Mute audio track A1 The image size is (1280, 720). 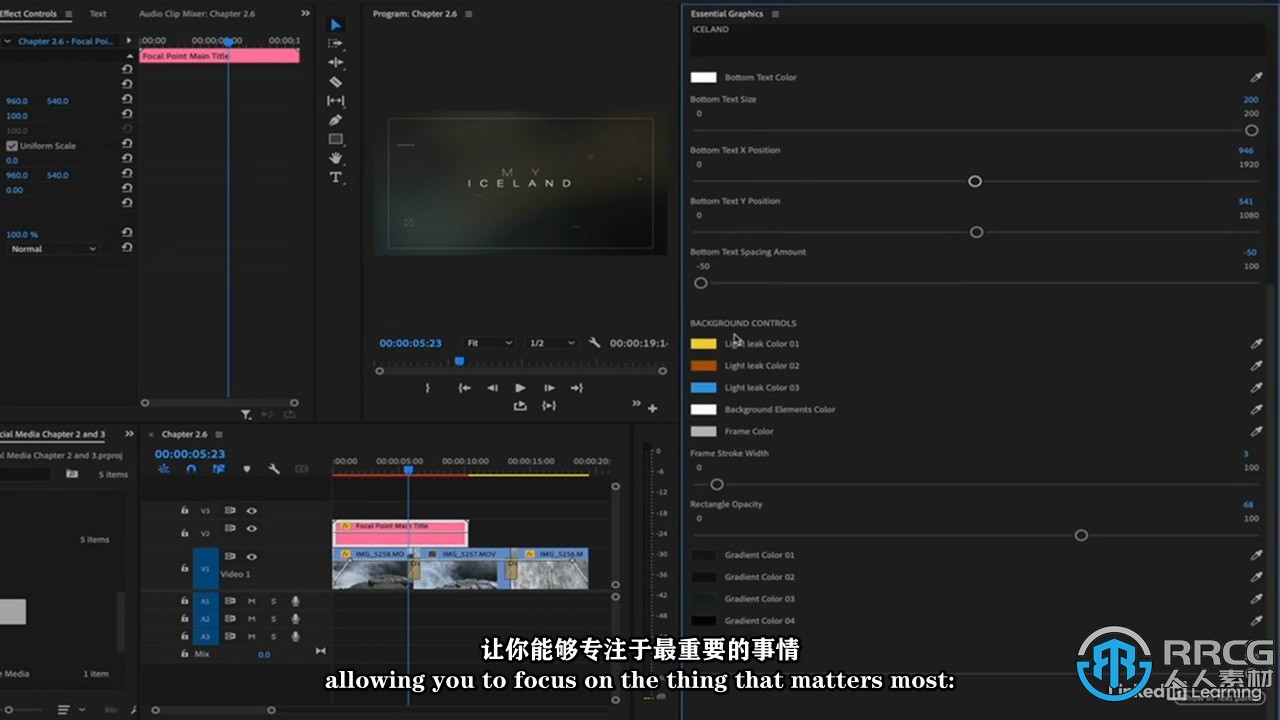coord(251,601)
